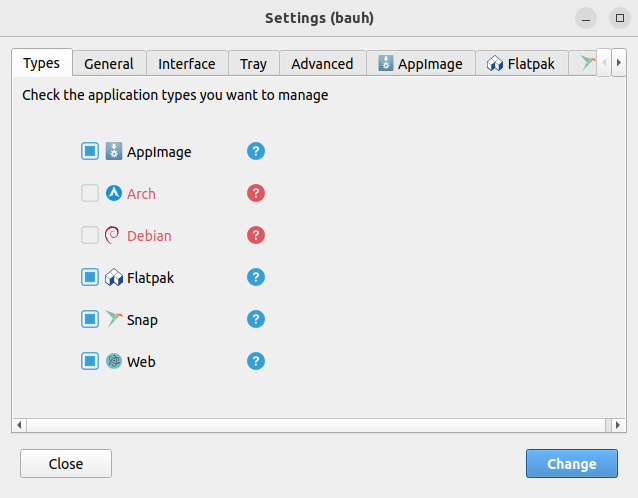Click the Debian swirl logo icon
This screenshot has height=498, width=638.
coord(114,236)
